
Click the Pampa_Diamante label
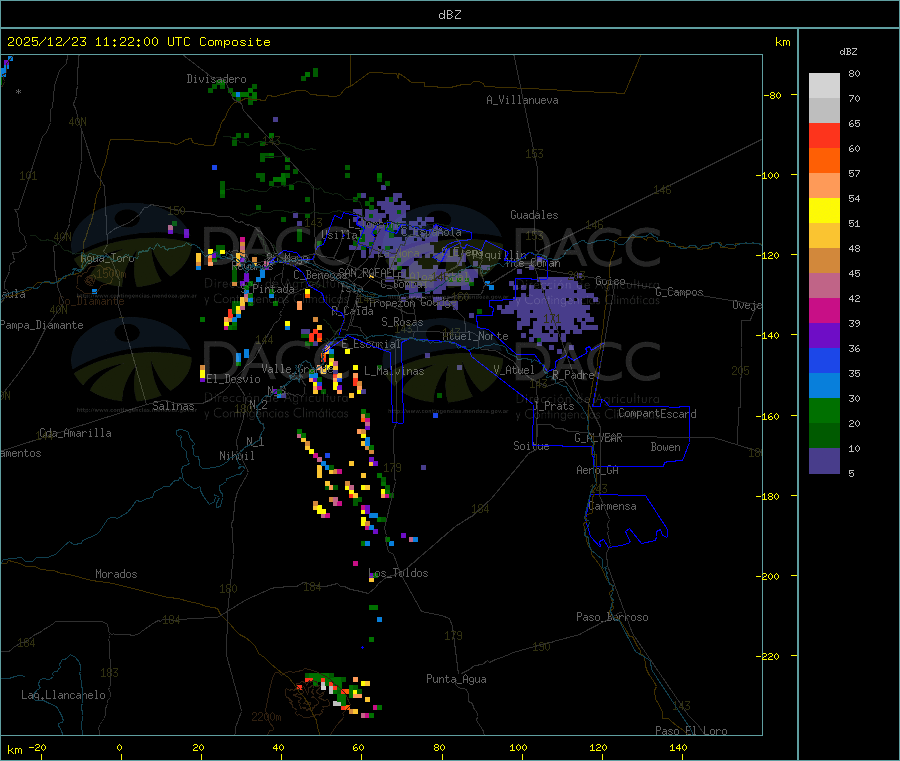[42, 325]
